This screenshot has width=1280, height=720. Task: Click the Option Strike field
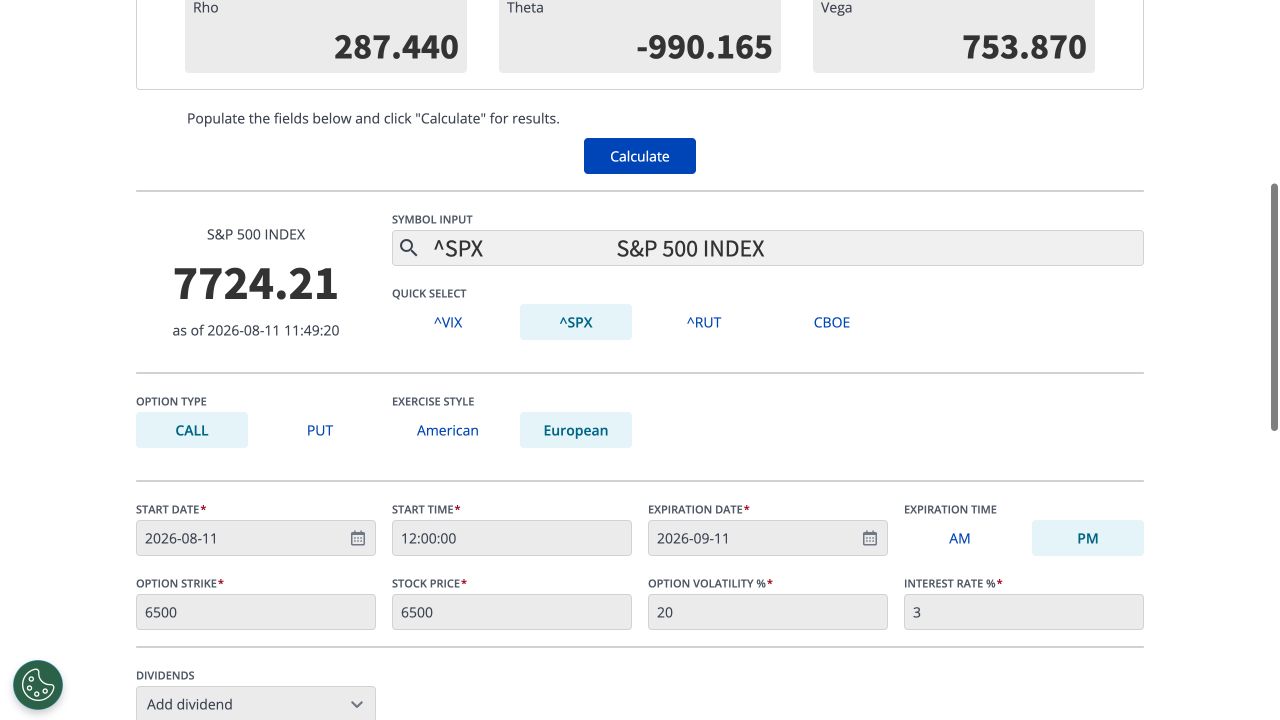pyautogui.click(x=256, y=612)
